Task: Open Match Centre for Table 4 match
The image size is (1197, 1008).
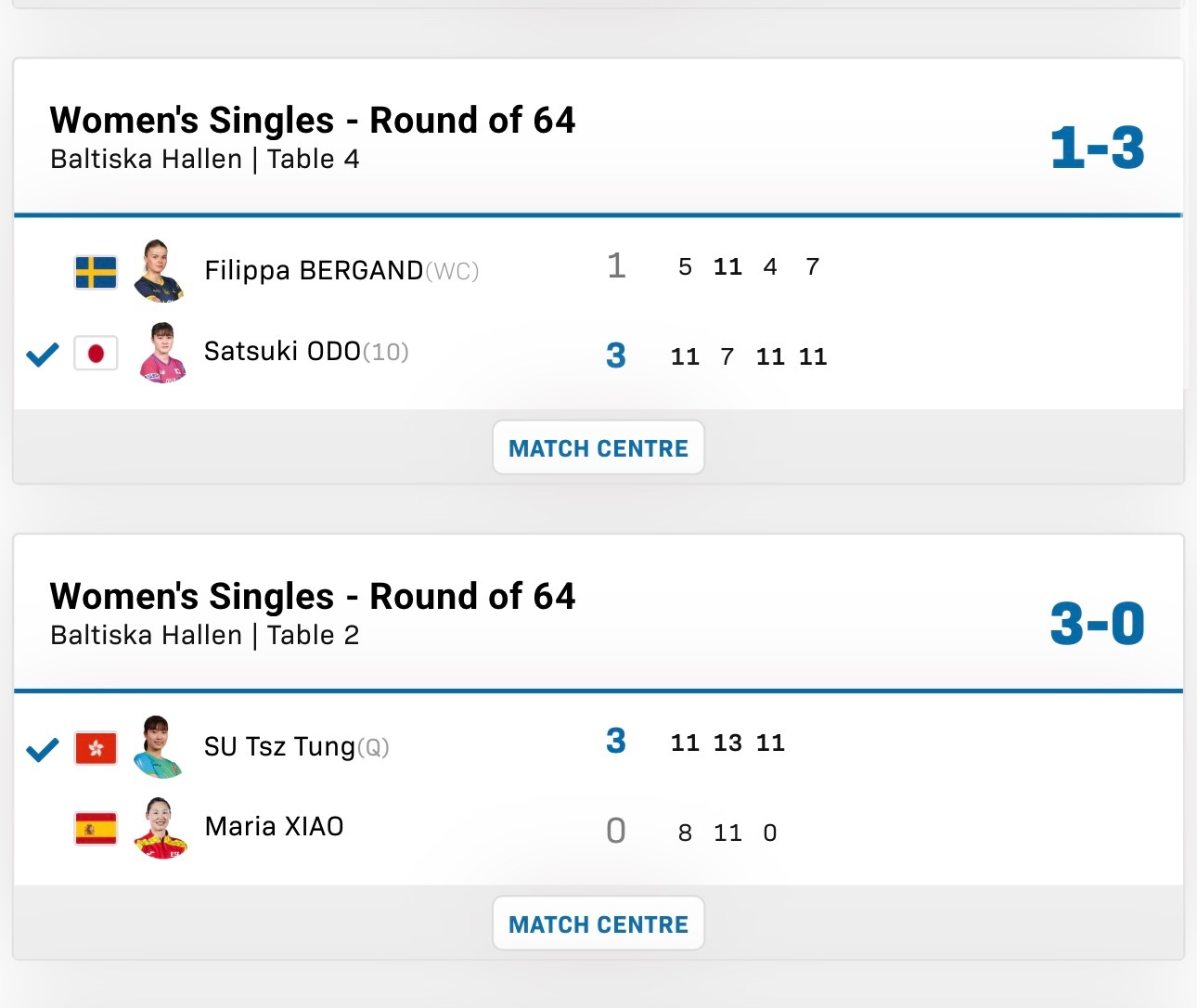Action: pyautogui.click(x=598, y=448)
